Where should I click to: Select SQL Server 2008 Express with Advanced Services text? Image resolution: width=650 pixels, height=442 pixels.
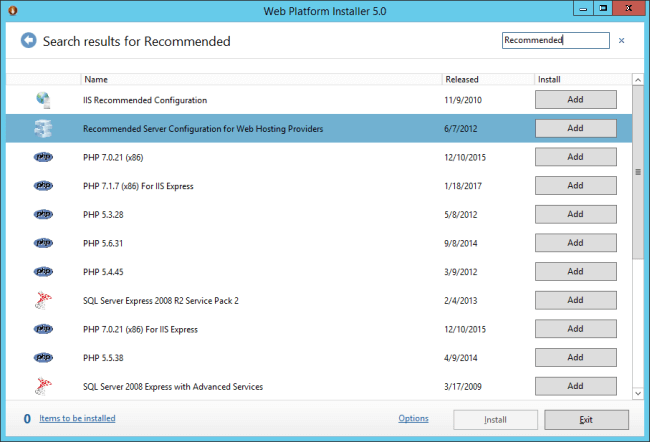(x=173, y=386)
